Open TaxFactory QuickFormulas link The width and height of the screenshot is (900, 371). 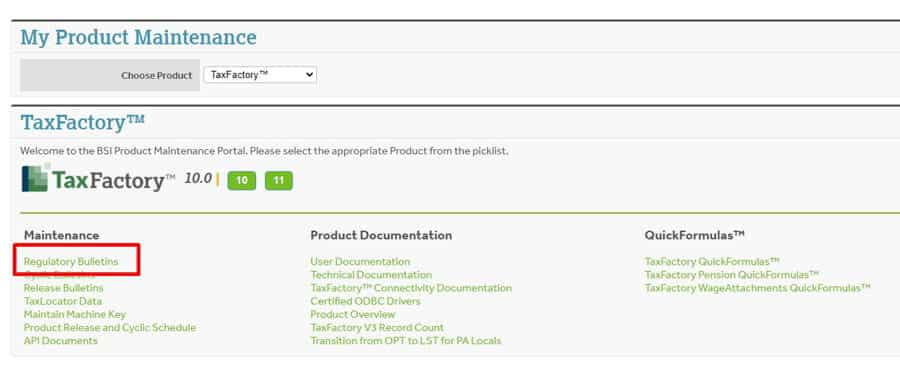[x=712, y=261]
